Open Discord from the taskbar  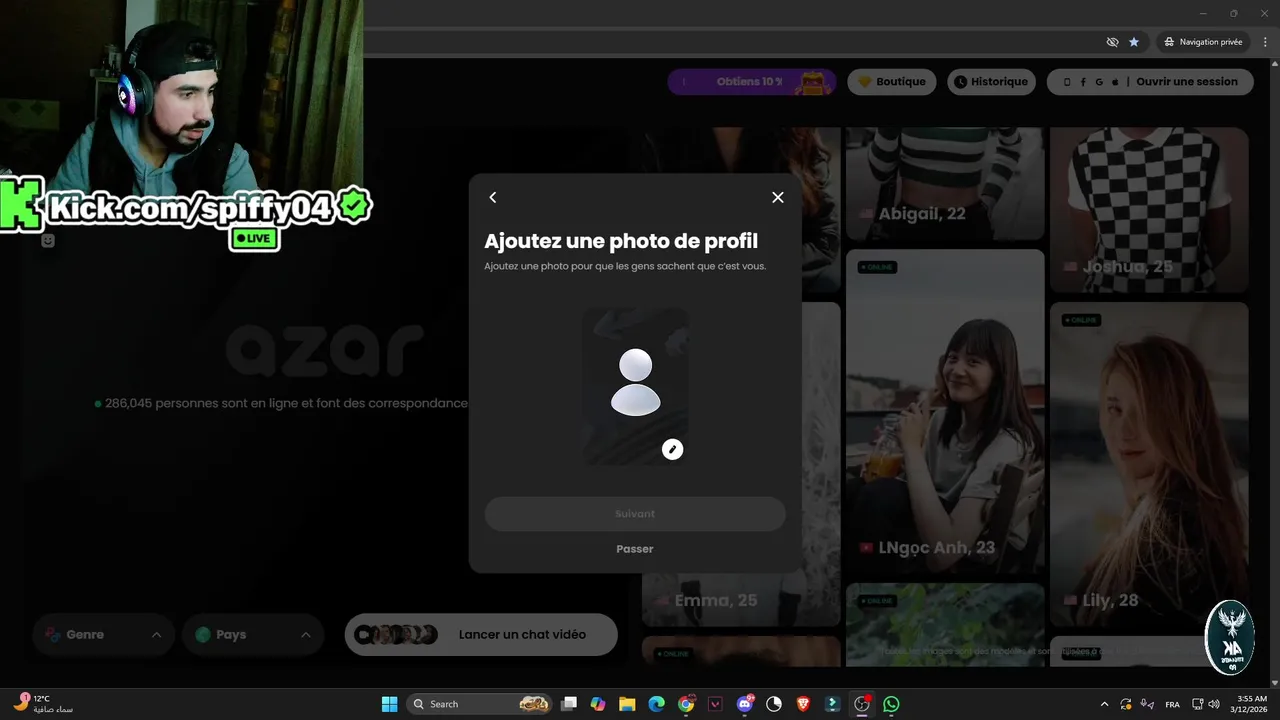pos(744,704)
